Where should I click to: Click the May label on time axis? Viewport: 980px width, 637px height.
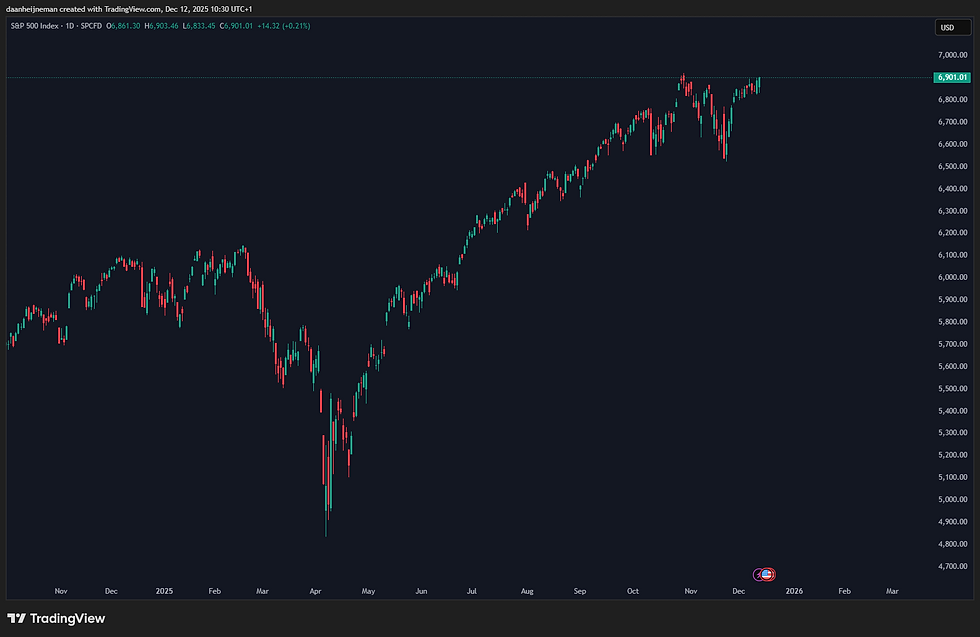pyautogui.click(x=368, y=591)
